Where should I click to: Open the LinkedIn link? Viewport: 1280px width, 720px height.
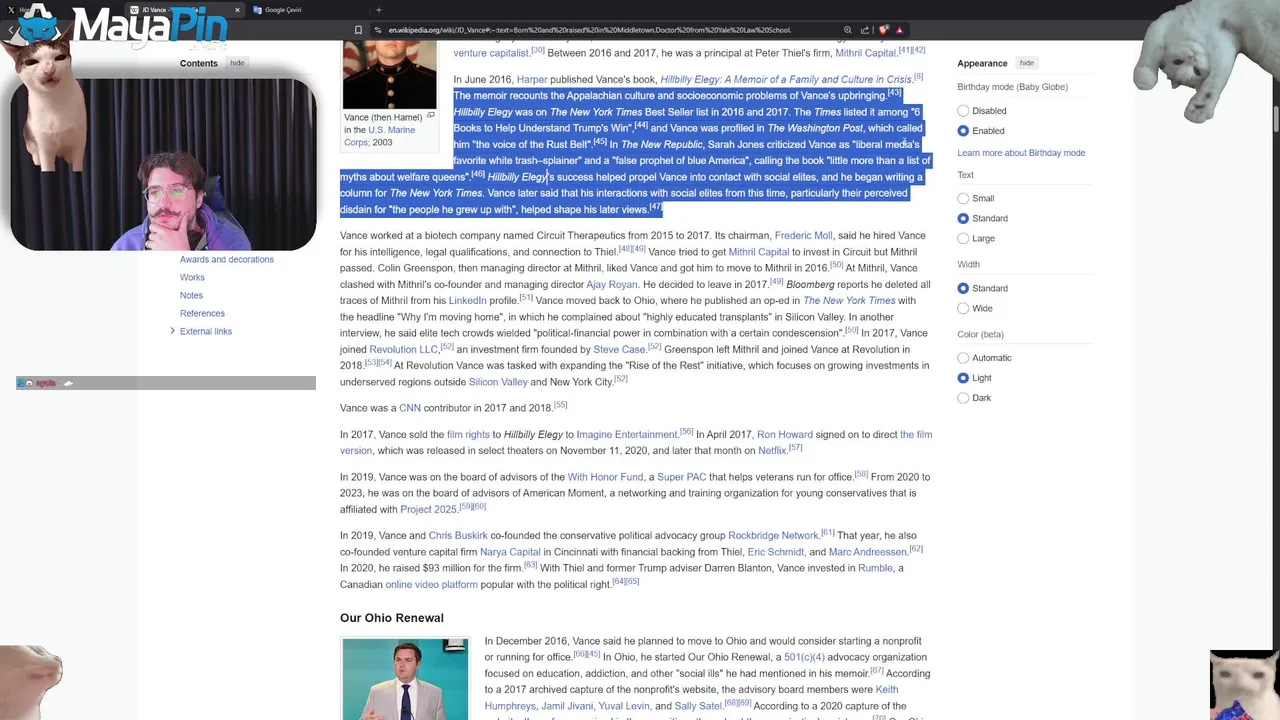[467, 301]
